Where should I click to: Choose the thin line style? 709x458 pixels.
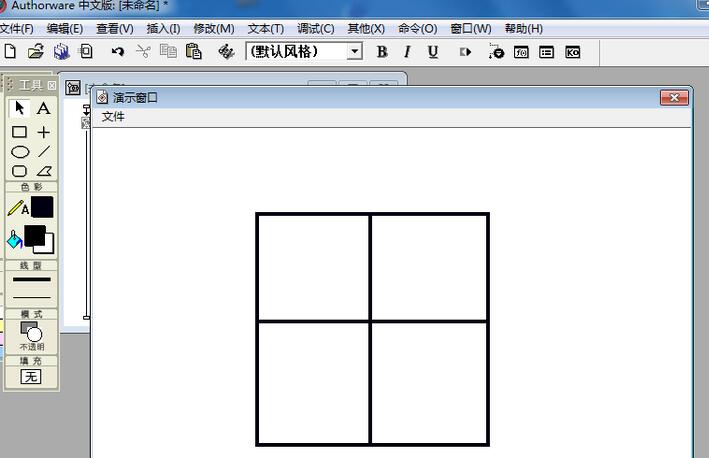tap(32, 297)
